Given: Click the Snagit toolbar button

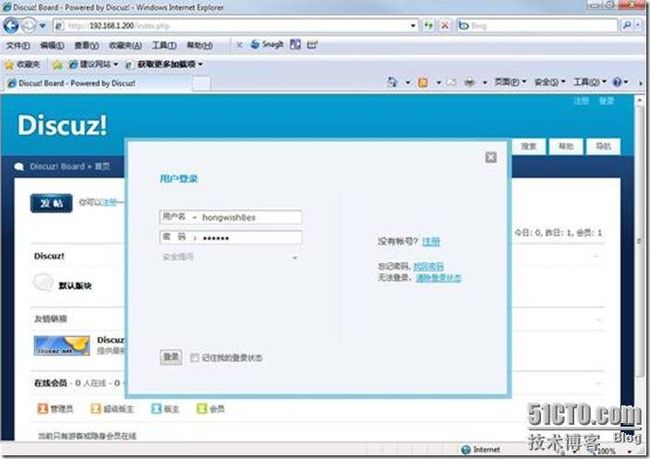Looking at the screenshot, I should pyautogui.click(x=267, y=44).
